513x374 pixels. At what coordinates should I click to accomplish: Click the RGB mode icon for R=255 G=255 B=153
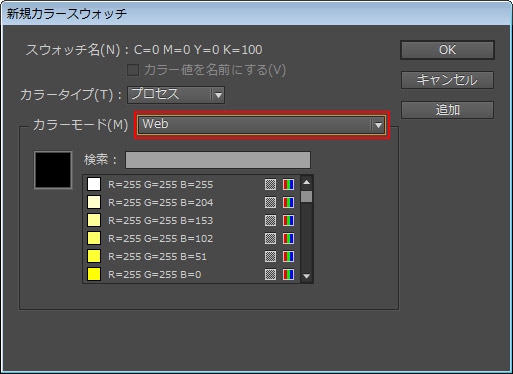point(288,220)
